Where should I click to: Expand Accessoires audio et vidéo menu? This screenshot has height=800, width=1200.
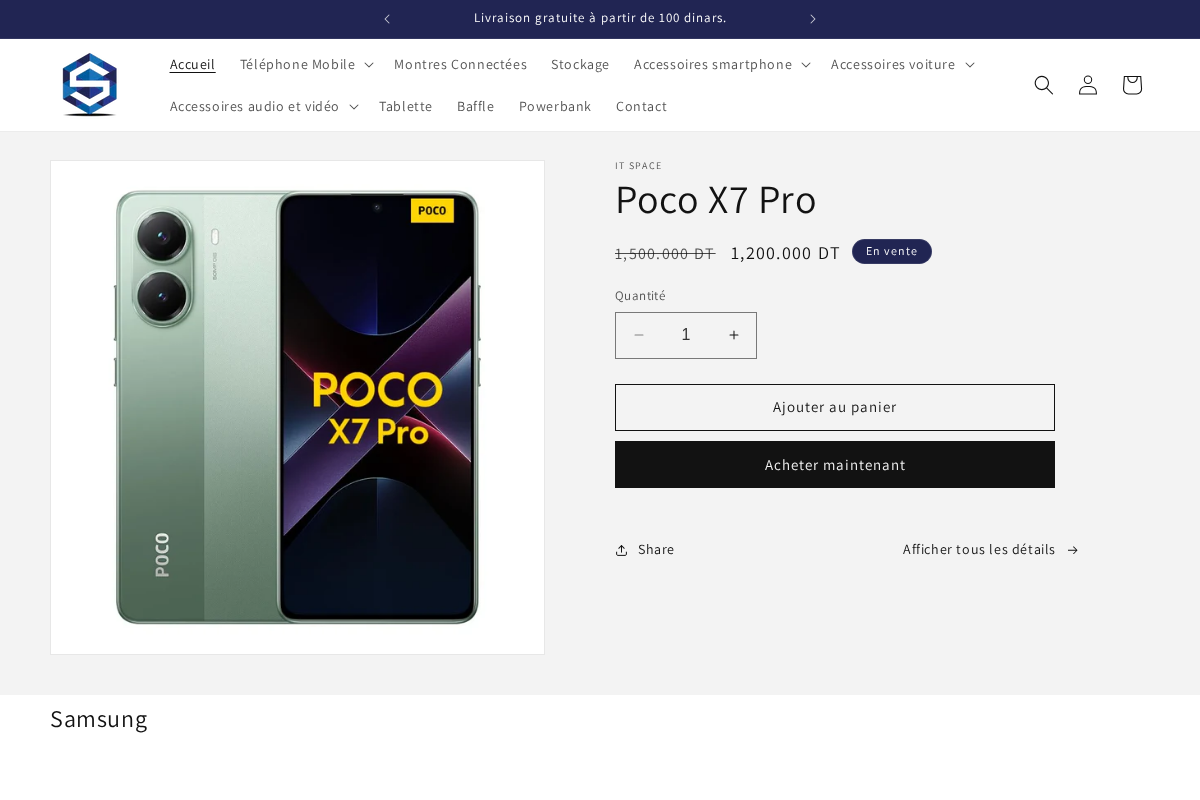[x=263, y=106]
